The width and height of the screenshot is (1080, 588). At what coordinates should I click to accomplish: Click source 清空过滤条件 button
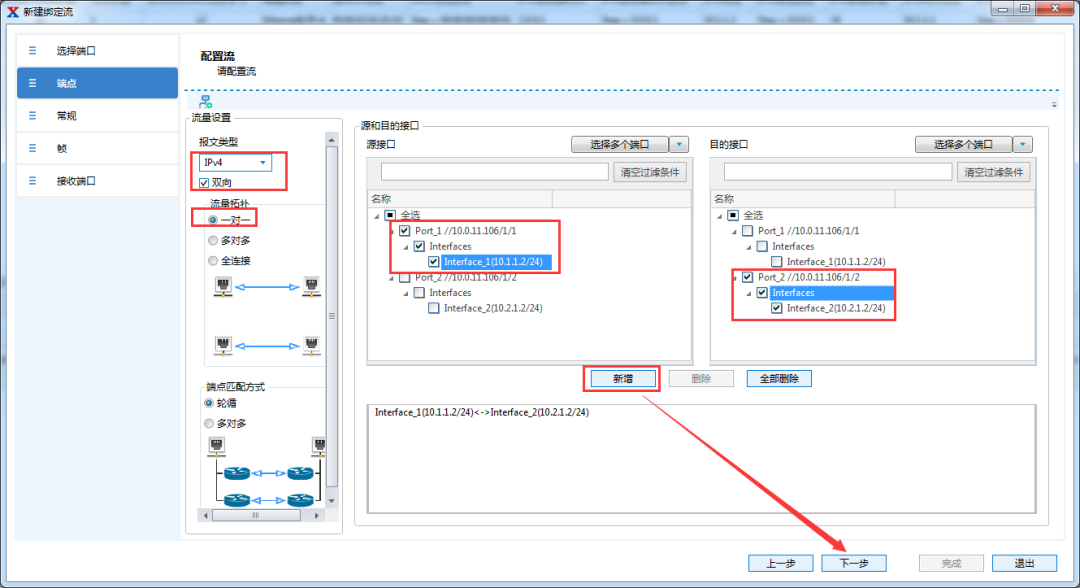[650, 172]
